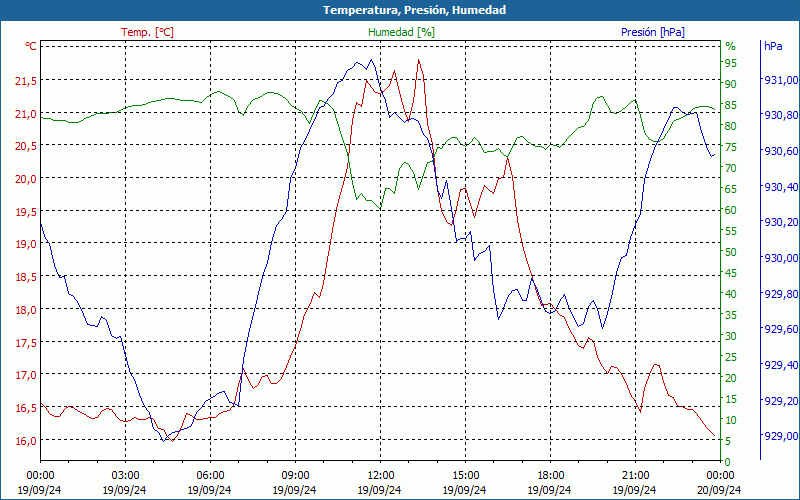Select the green 'Humedad [%]' legend label
This screenshot has height=500, width=800.
pos(402,32)
